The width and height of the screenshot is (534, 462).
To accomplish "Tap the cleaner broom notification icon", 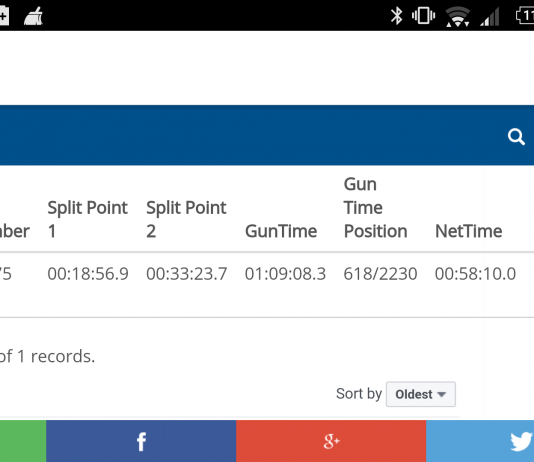I will [33, 16].
